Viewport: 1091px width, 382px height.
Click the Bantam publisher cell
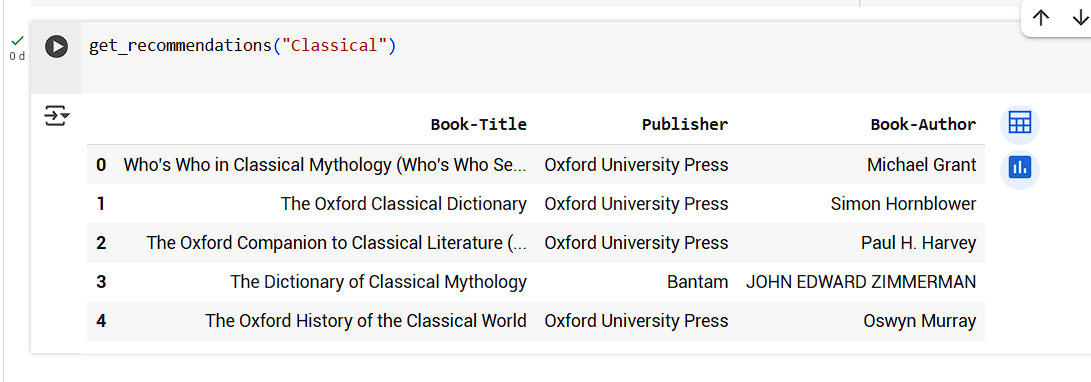click(x=697, y=282)
